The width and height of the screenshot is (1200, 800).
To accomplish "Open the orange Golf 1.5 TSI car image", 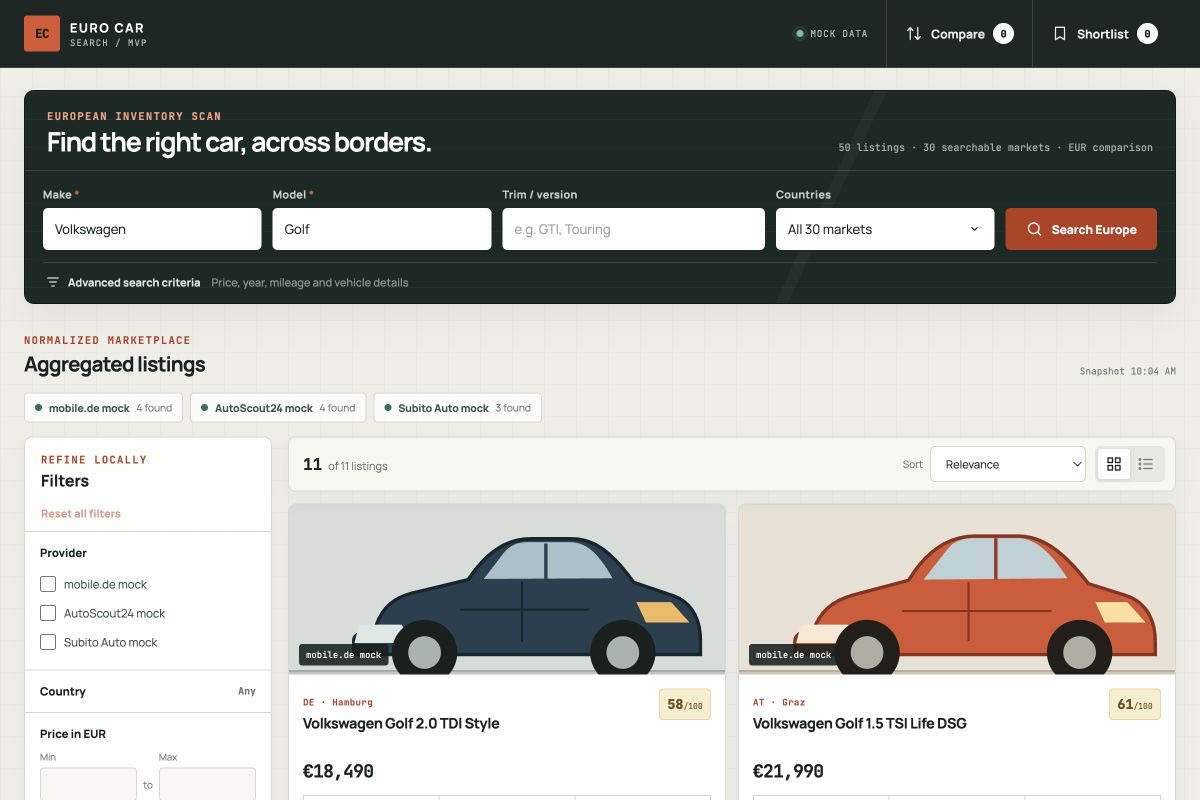I will (x=957, y=589).
